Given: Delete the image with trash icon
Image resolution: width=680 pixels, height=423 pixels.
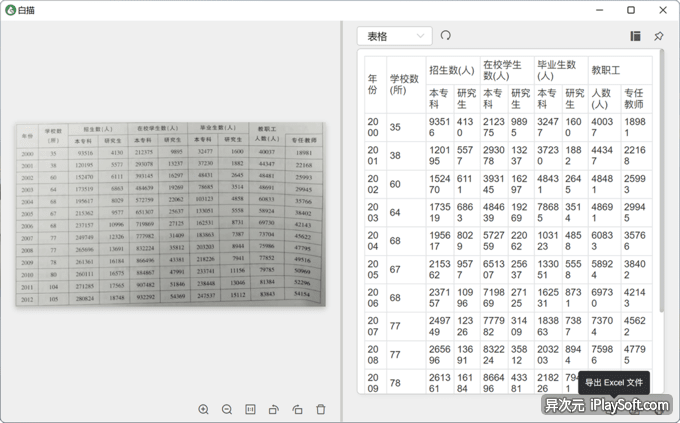Looking at the screenshot, I should (320, 410).
